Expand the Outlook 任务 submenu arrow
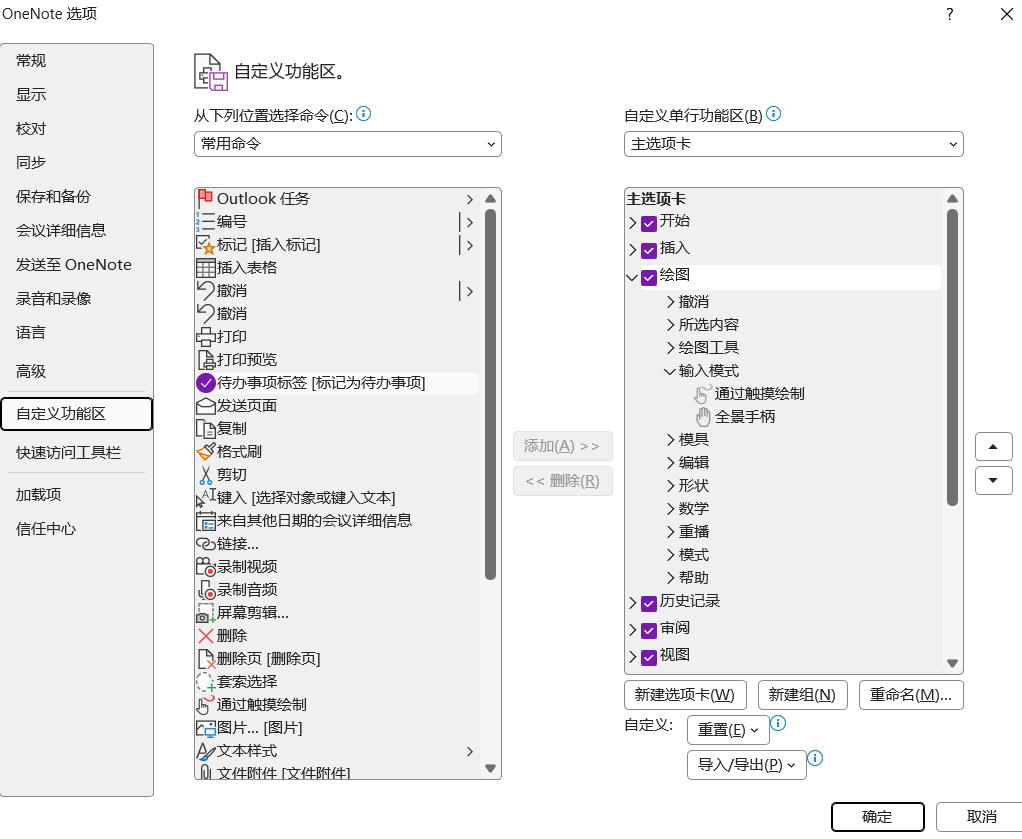The image size is (1022, 839). point(469,199)
